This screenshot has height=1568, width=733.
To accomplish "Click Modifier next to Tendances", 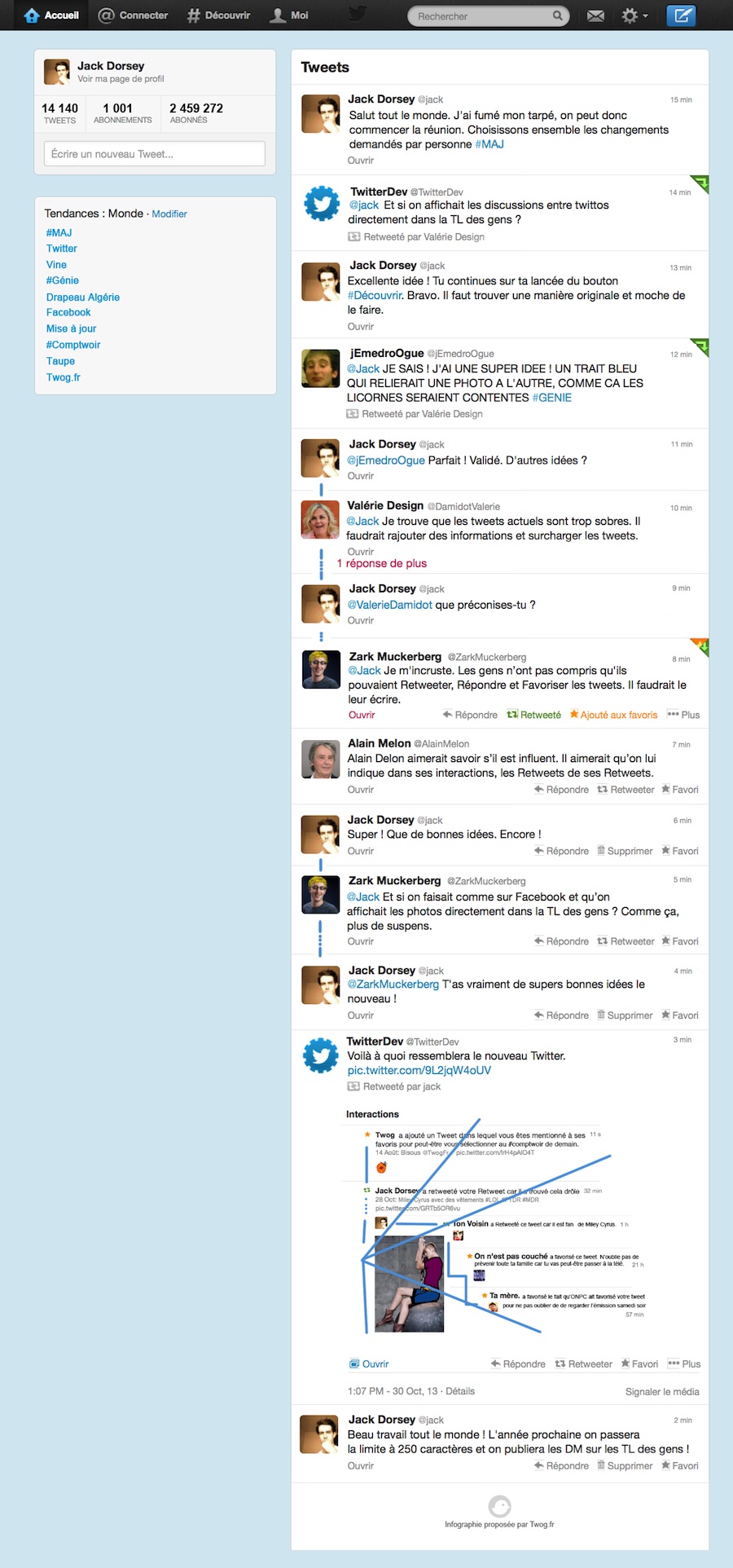I will 169,214.
